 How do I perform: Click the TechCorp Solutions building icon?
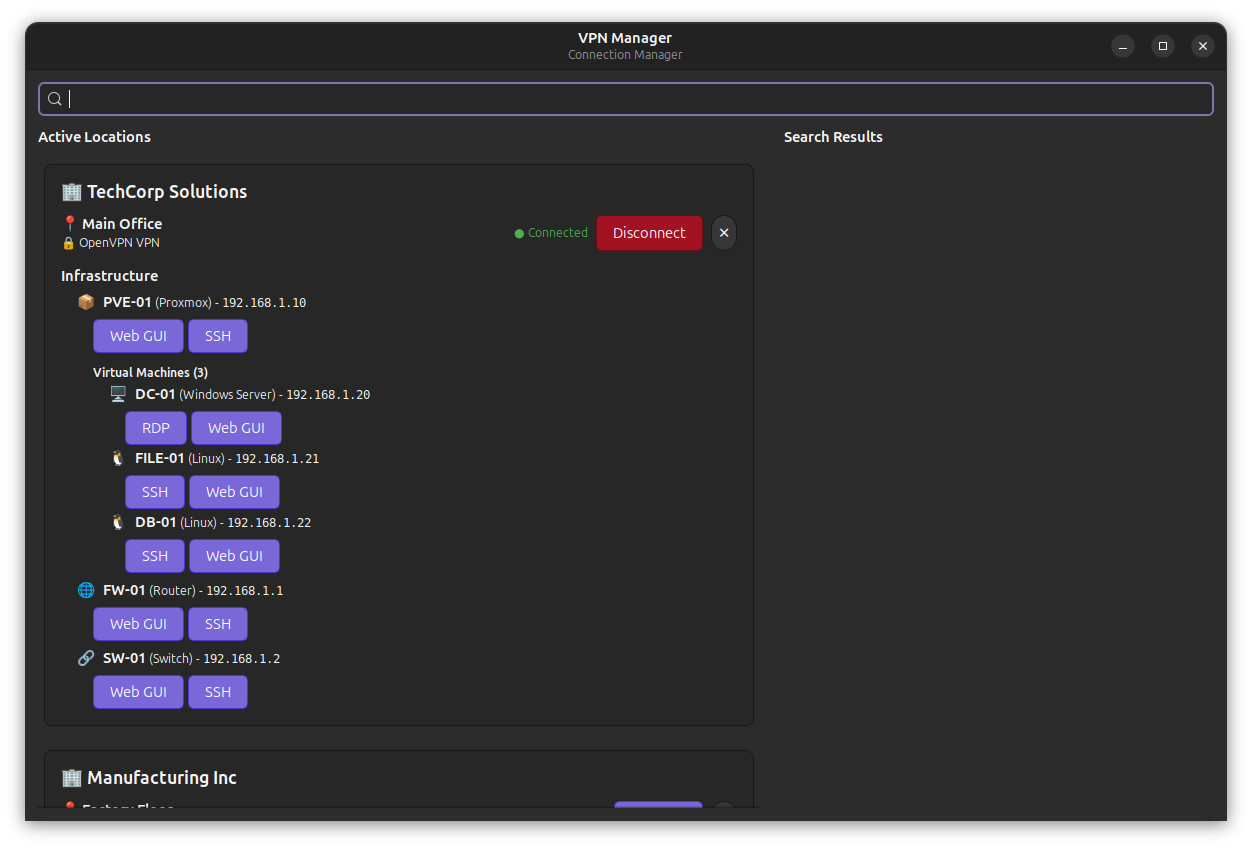pyautogui.click(x=71, y=191)
